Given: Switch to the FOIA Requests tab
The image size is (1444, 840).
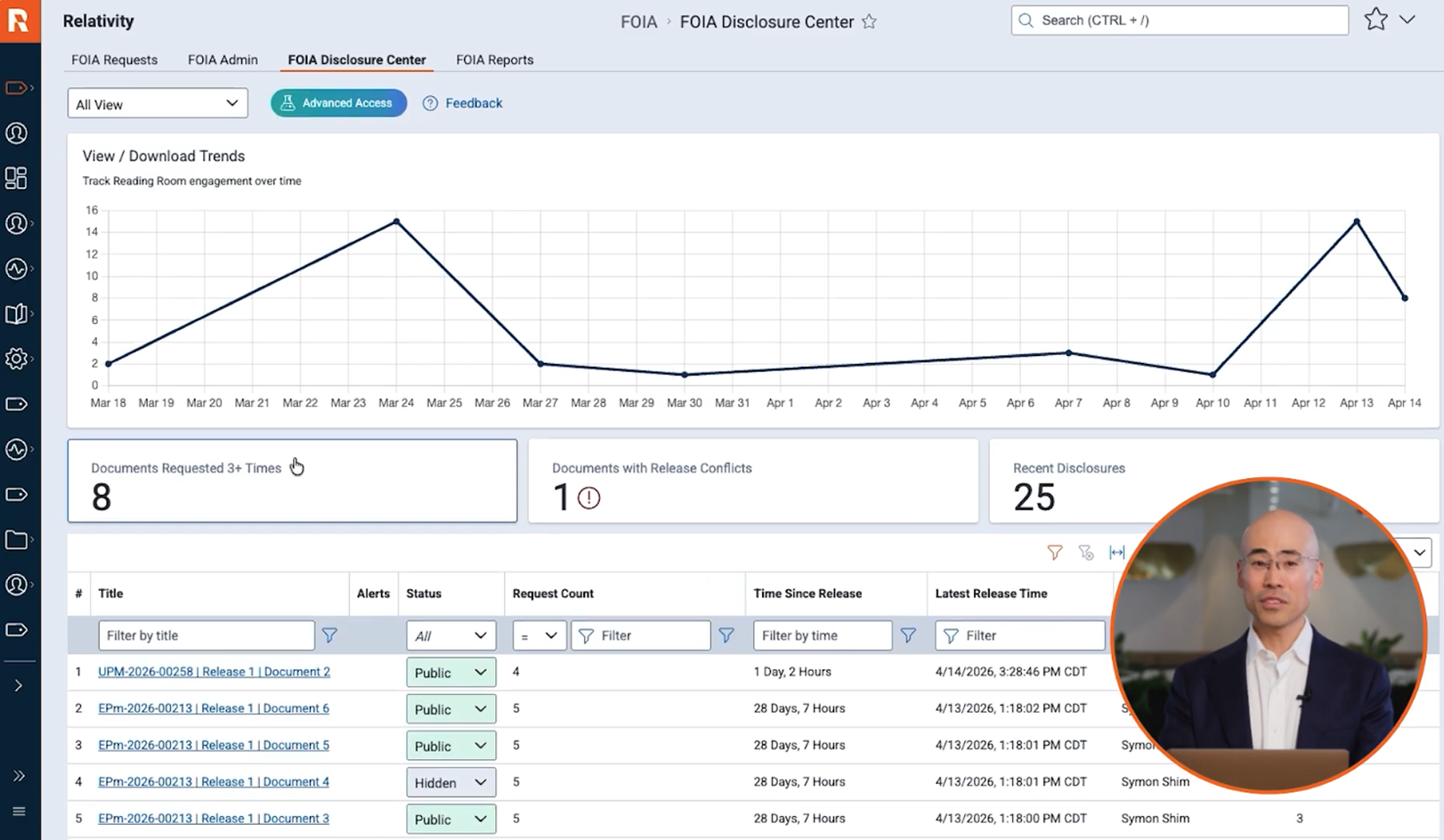Looking at the screenshot, I should pyautogui.click(x=114, y=60).
